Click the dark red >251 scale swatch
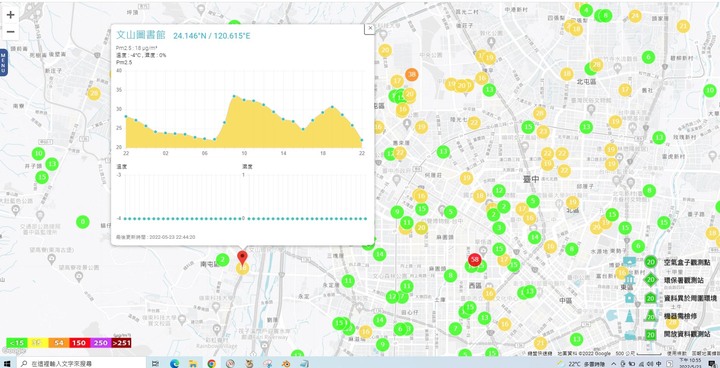This screenshot has height=368, width=720. [121, 343]
